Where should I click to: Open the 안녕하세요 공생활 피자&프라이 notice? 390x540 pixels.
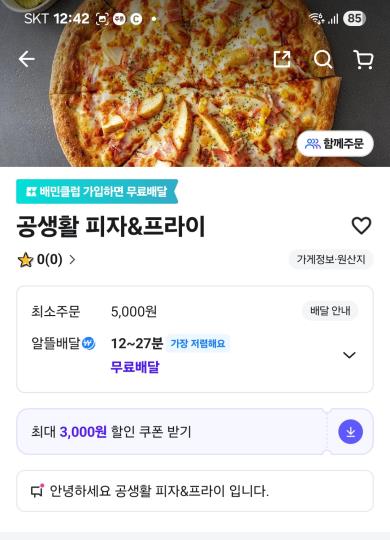point(195,491)
